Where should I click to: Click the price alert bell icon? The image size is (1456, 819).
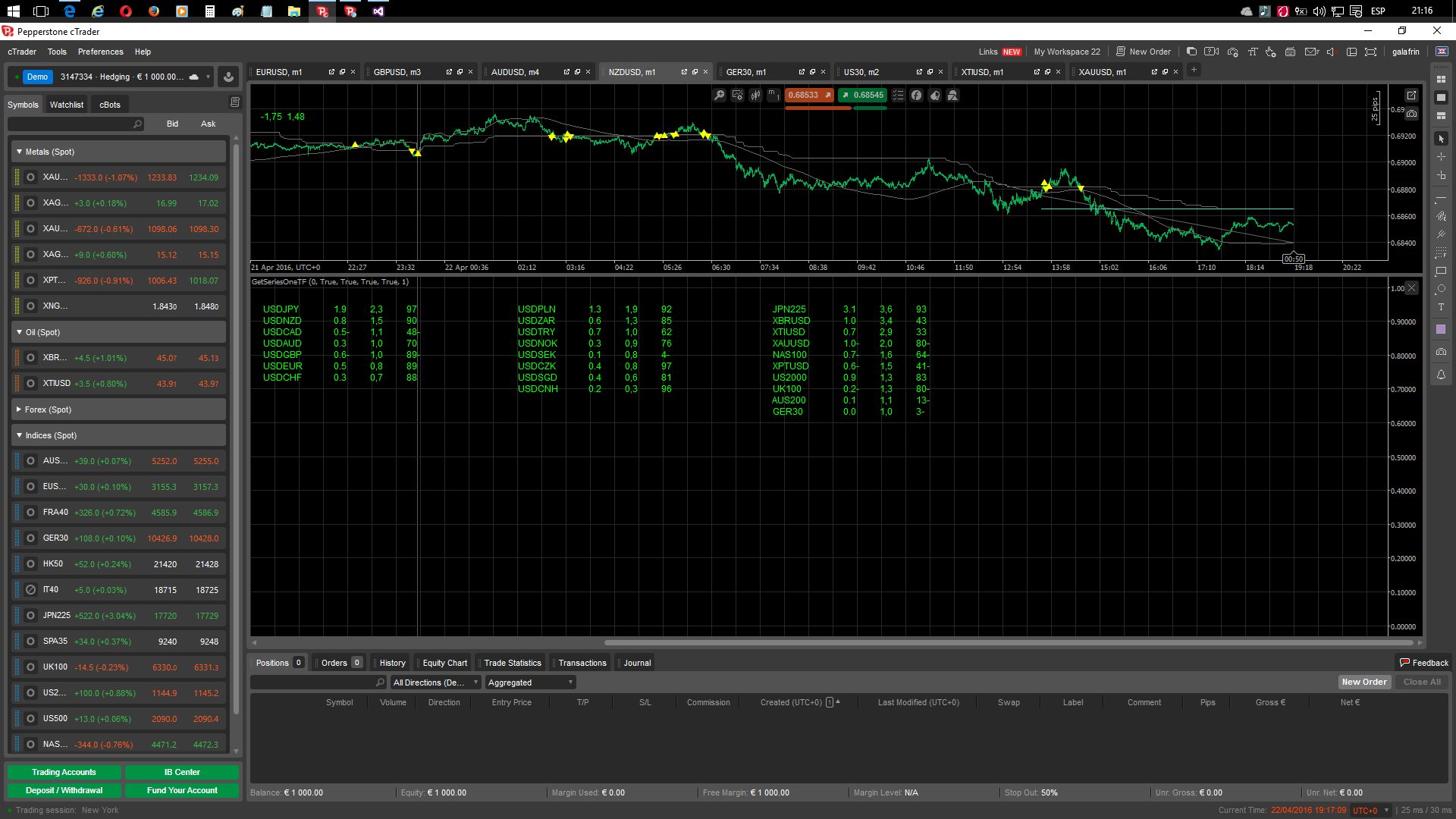(x=1441, y=375)
